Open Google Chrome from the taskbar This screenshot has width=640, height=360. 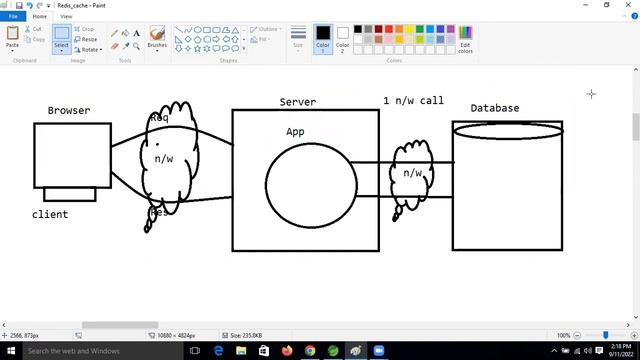pos(310,351)
